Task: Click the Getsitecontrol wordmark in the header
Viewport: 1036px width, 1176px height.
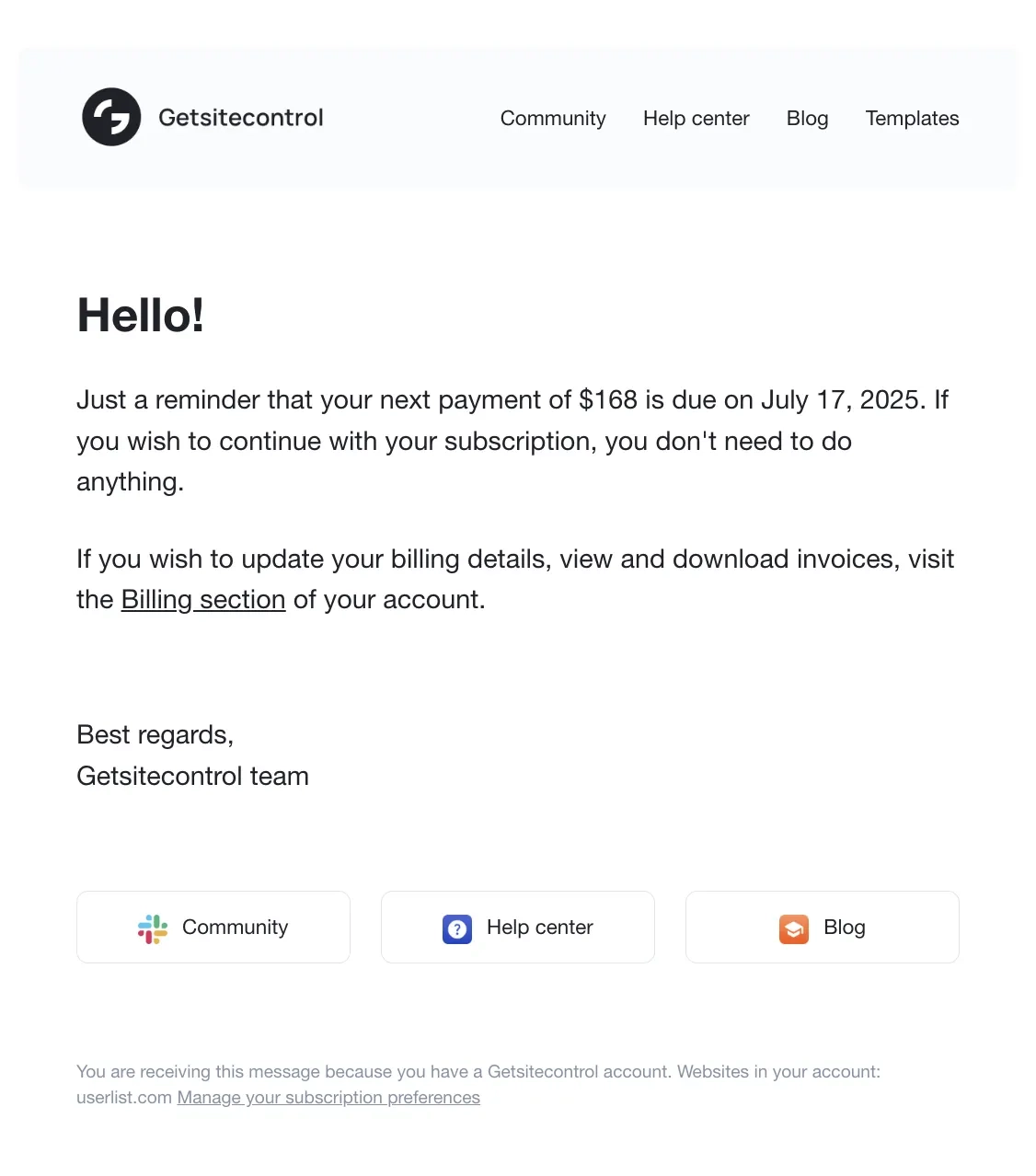Action: 241,117
